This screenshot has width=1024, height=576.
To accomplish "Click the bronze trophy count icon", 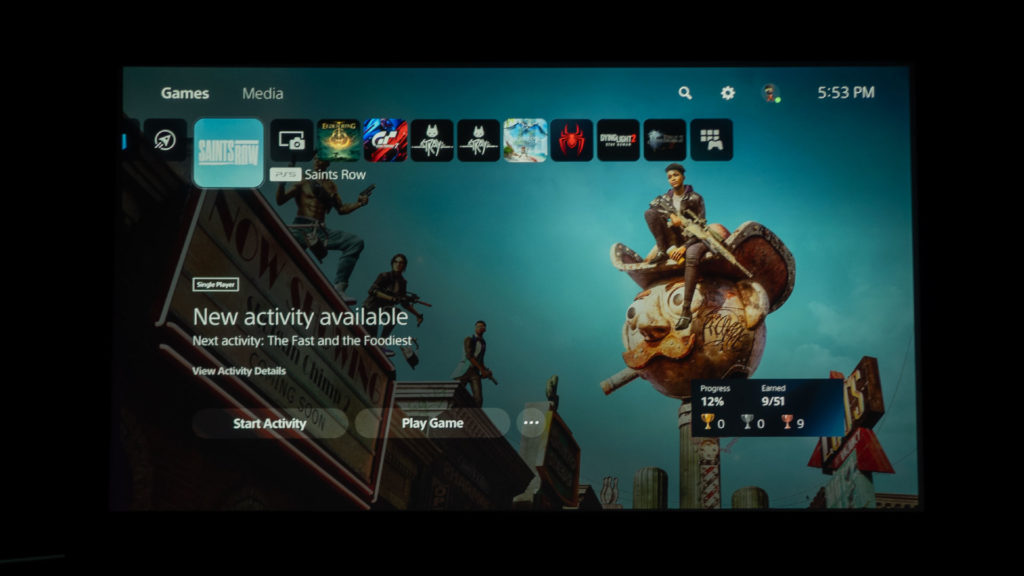I will [x=787, y=423].
